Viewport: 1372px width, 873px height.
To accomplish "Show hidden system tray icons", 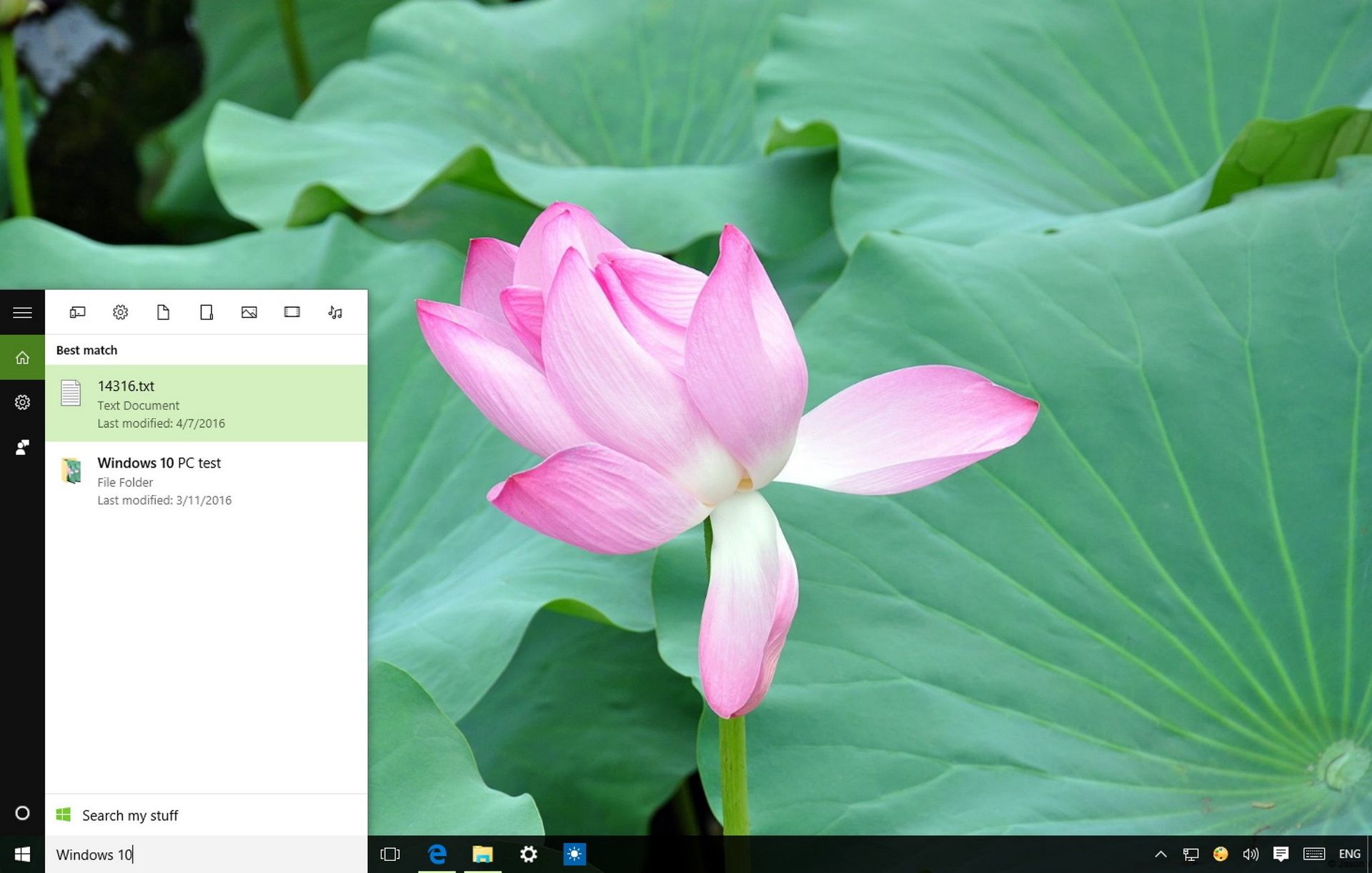I will 1159,854.
